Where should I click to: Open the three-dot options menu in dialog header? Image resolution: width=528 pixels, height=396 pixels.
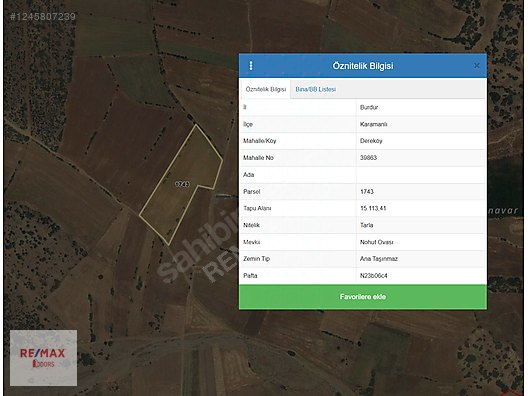pos(251,66)
